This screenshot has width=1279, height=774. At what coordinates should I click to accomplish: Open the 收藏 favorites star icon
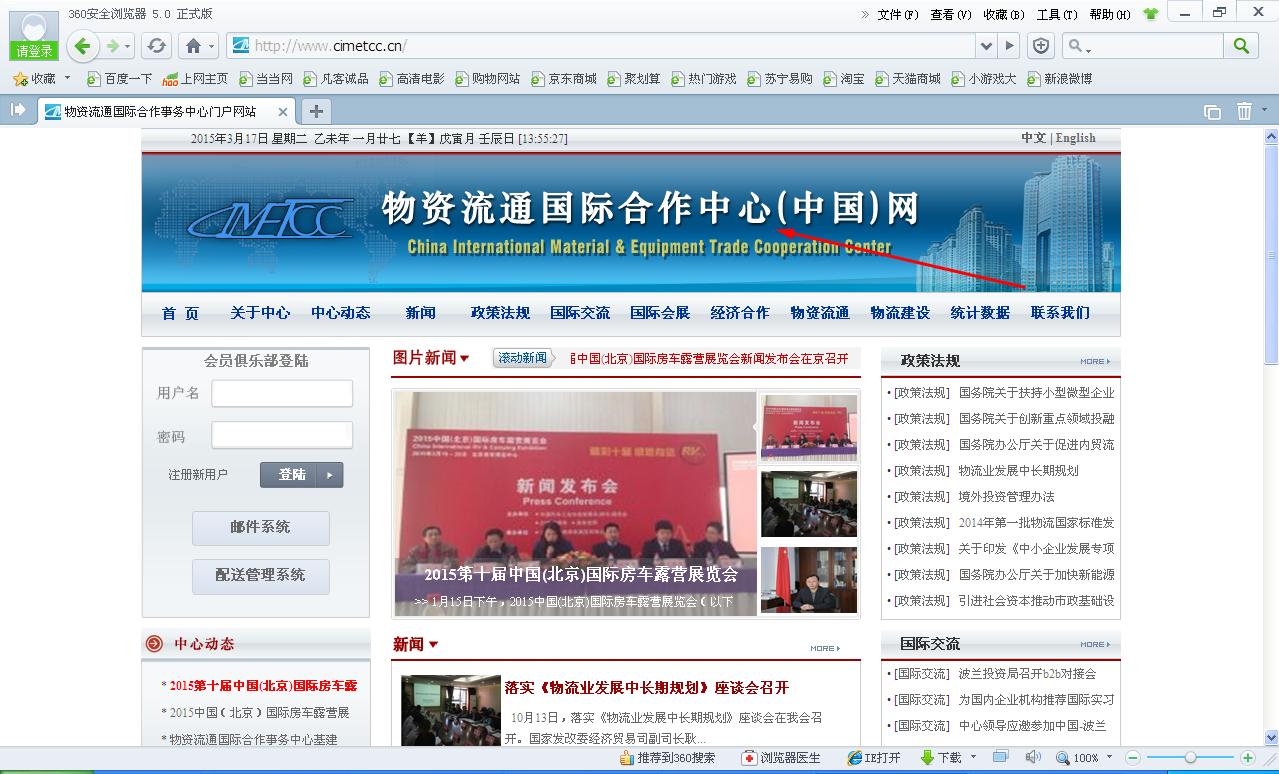coord(19,78)
